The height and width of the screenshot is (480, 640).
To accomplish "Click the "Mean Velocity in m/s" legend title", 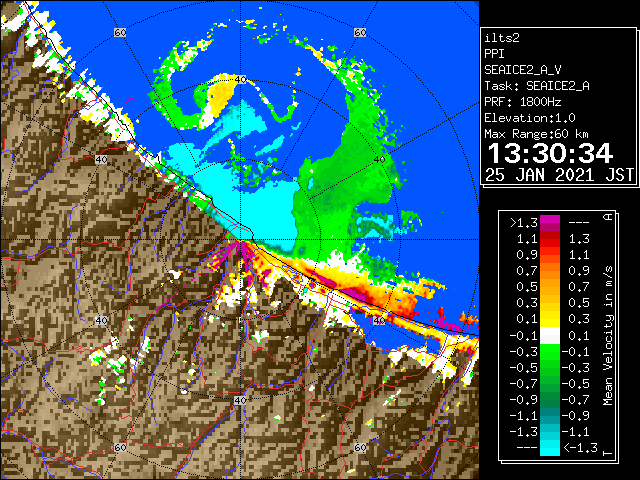I will 608,336.
